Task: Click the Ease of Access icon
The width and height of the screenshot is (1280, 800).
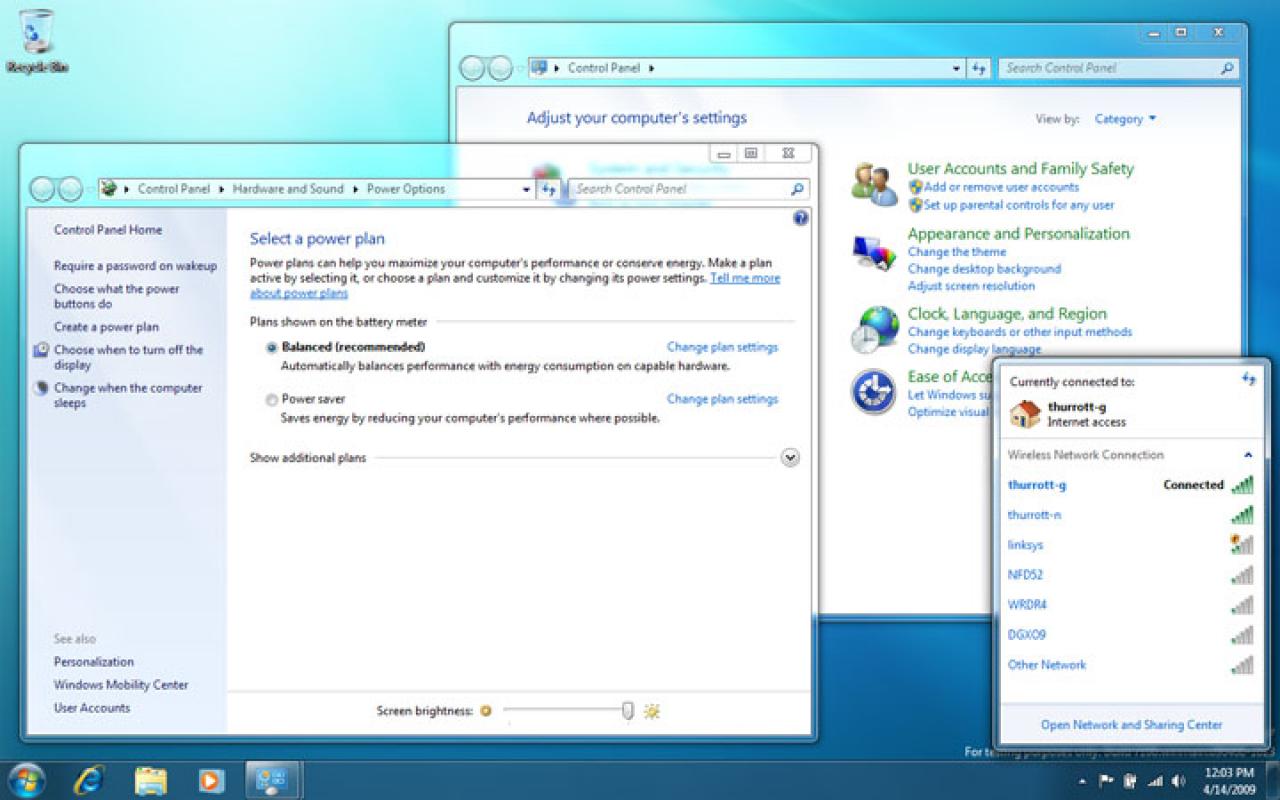Action: click(x=873, y=392)
